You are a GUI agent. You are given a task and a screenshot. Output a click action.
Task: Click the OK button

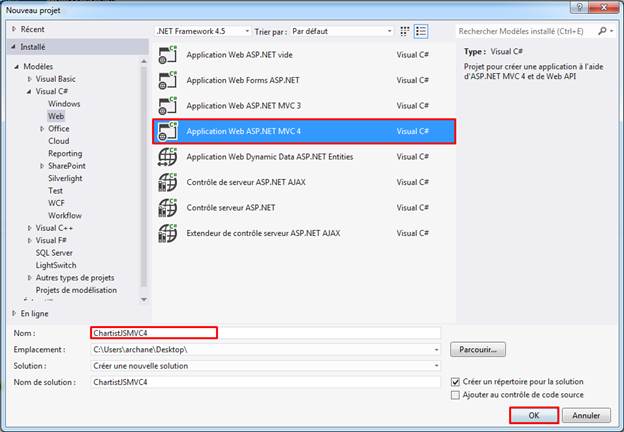tap(534, 415)
